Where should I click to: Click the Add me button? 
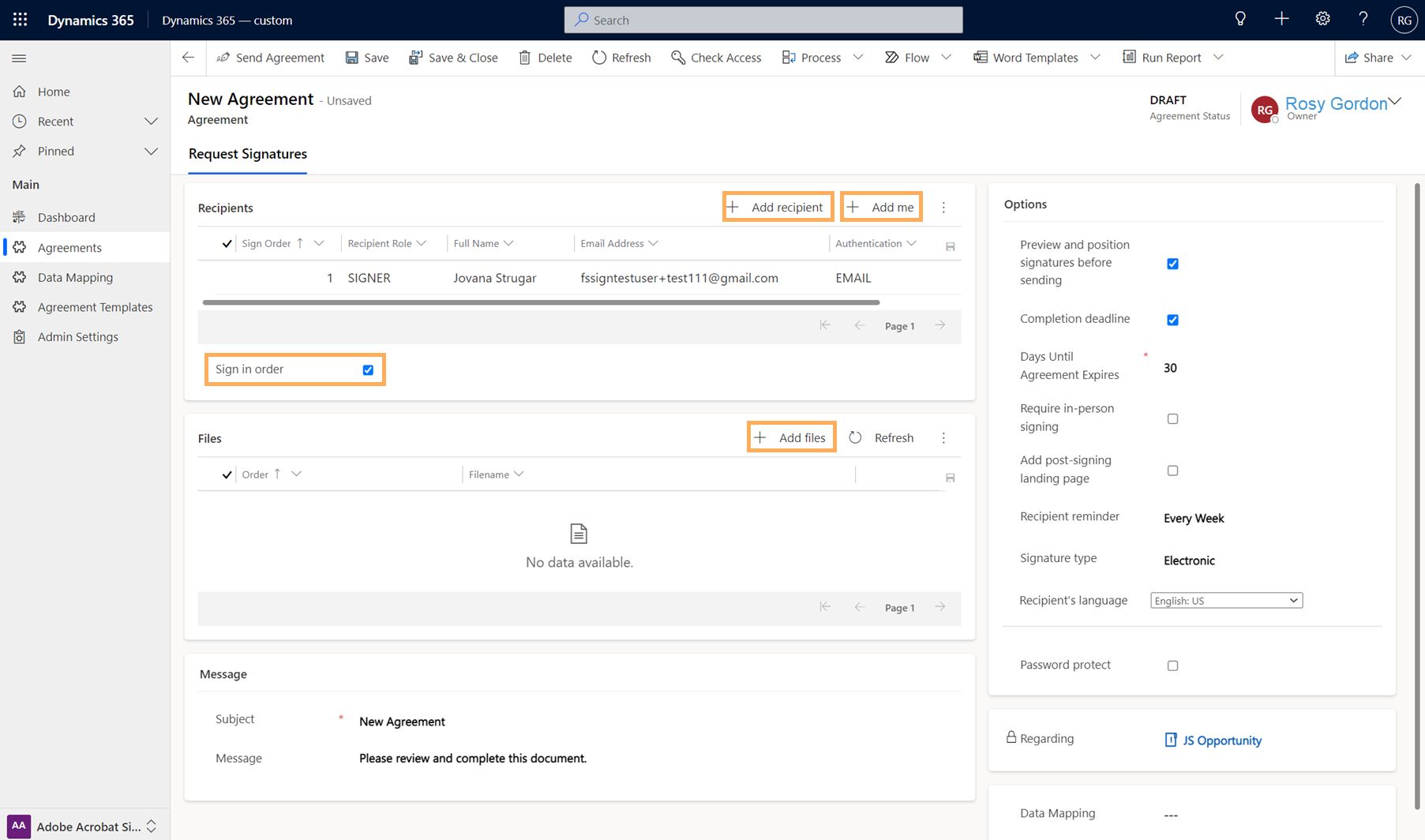(882, 207)
